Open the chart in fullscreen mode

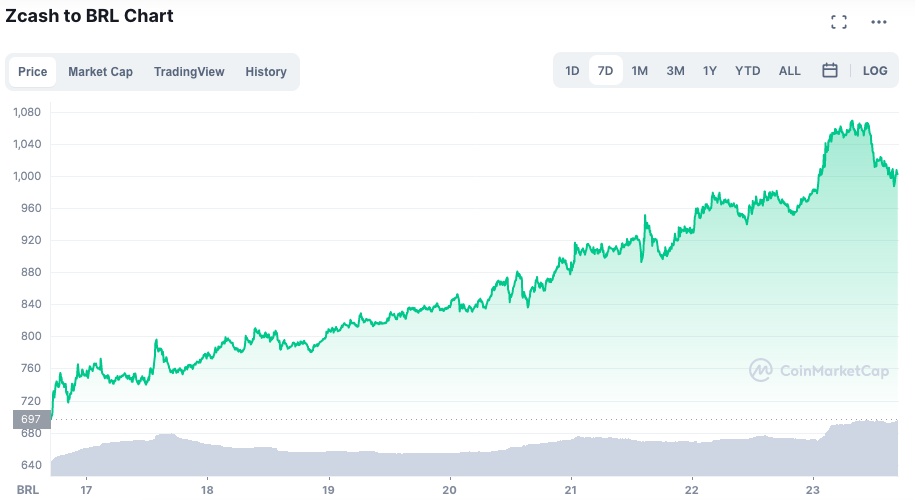[x=839, y=22]
